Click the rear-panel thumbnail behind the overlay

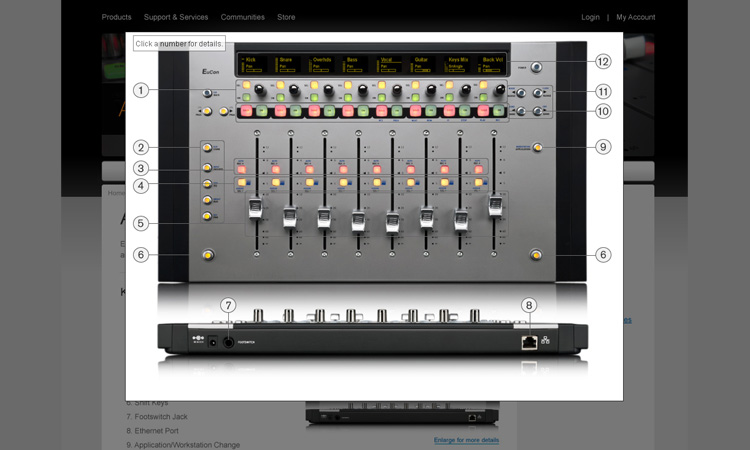coord(402,413)
